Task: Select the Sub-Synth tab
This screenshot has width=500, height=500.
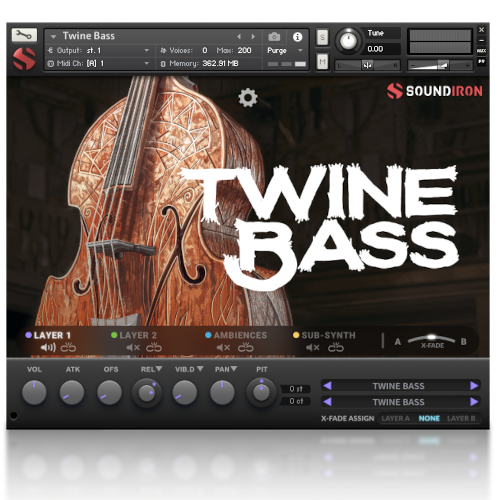Action: click(324, 335)
